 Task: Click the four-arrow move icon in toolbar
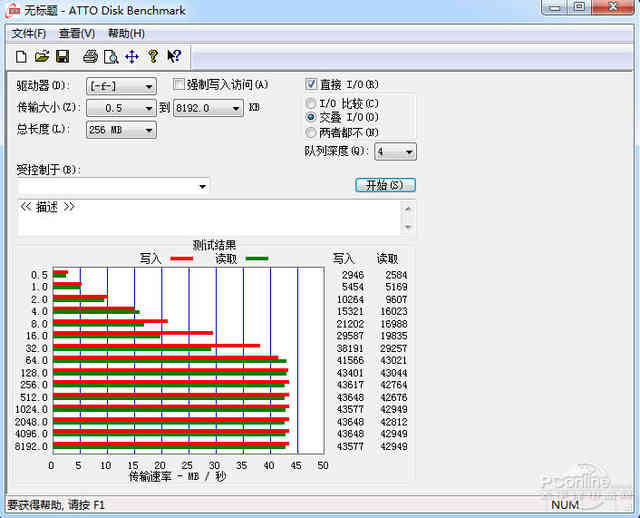point(132,56)
